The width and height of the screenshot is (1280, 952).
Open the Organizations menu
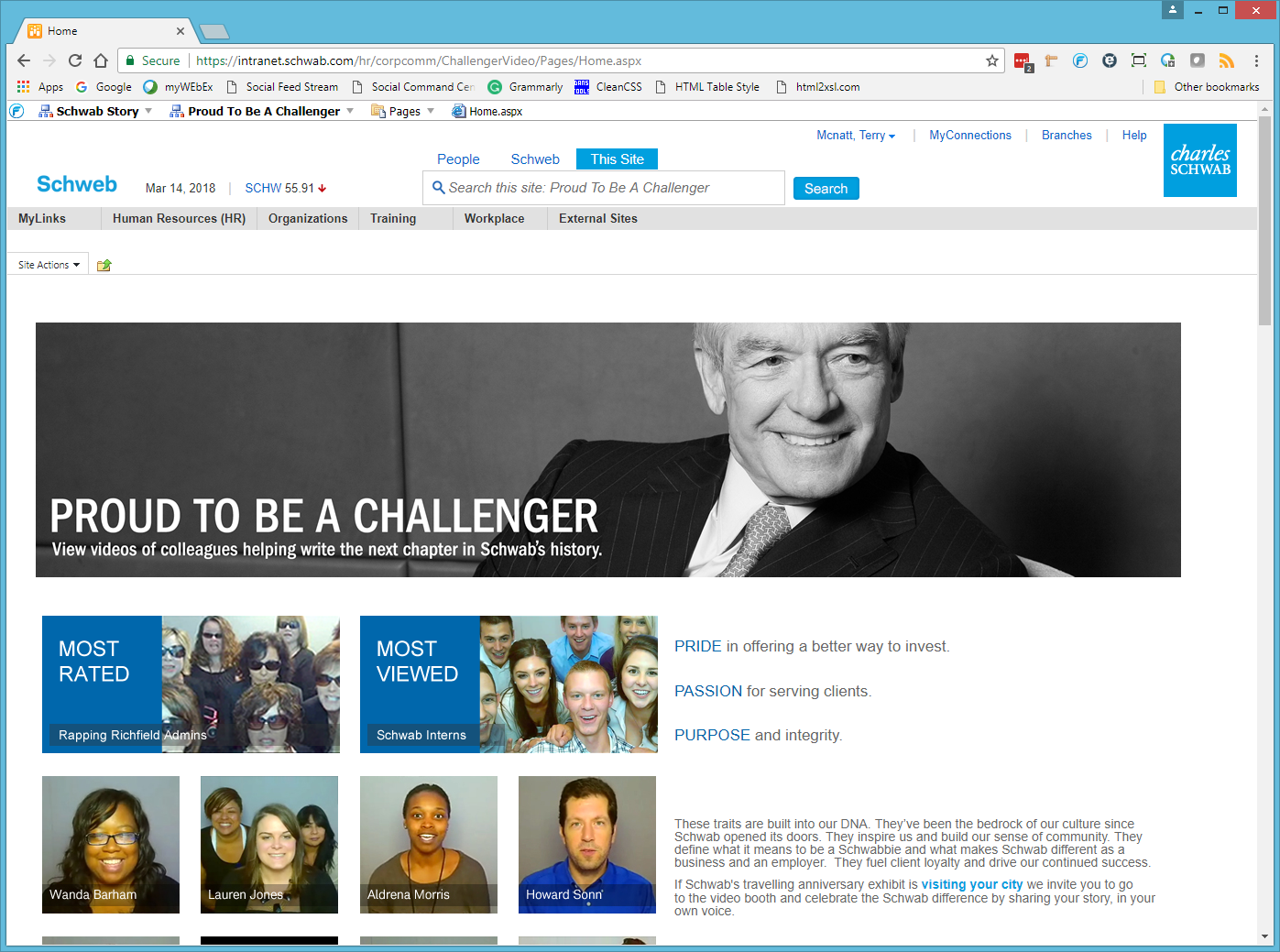point(308,218)
